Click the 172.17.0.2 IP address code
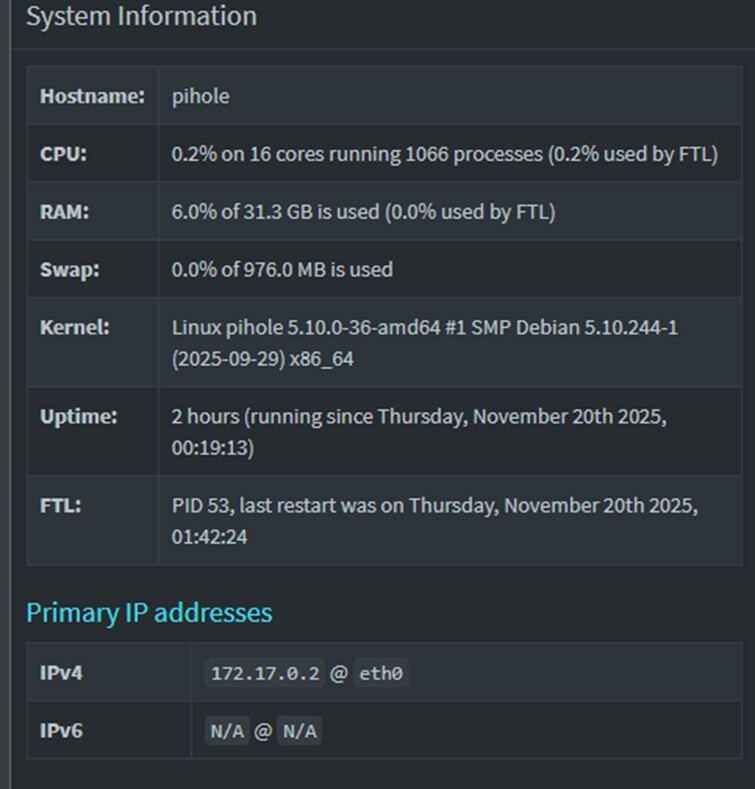 pyautogui.click(x=265, y=674)
